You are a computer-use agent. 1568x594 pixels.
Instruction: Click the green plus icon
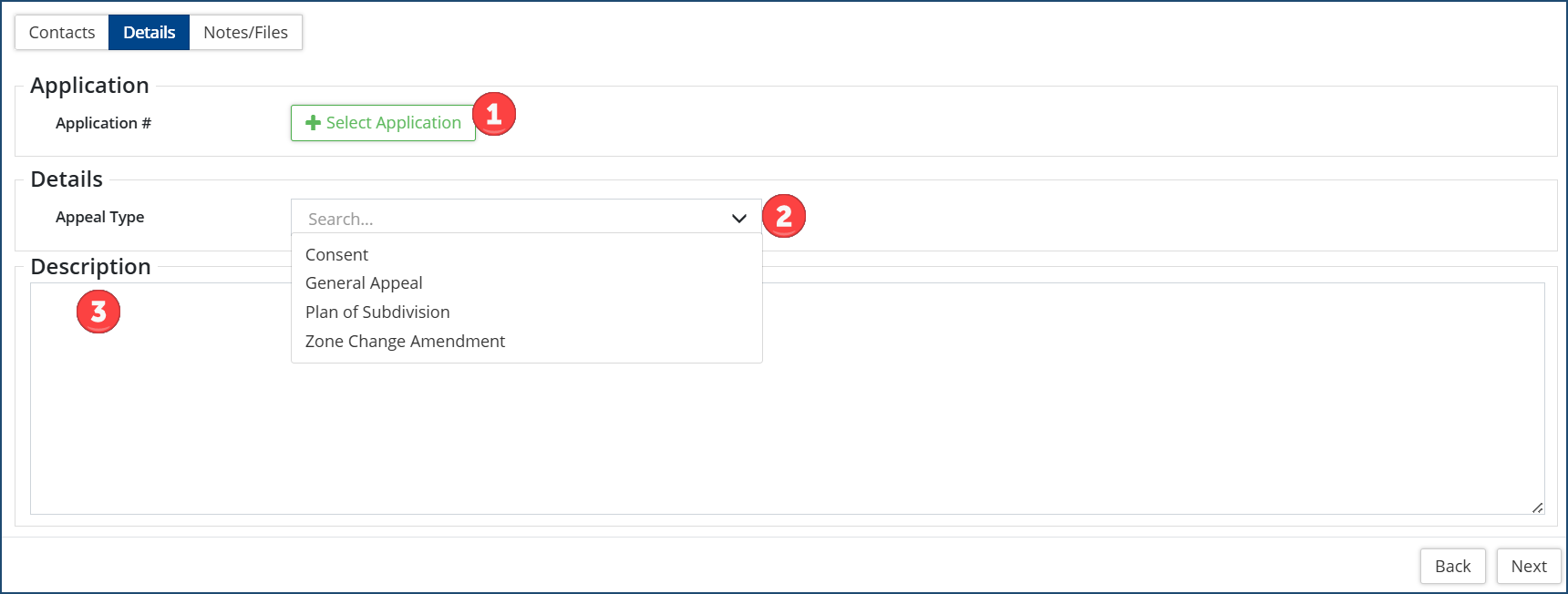313,123
